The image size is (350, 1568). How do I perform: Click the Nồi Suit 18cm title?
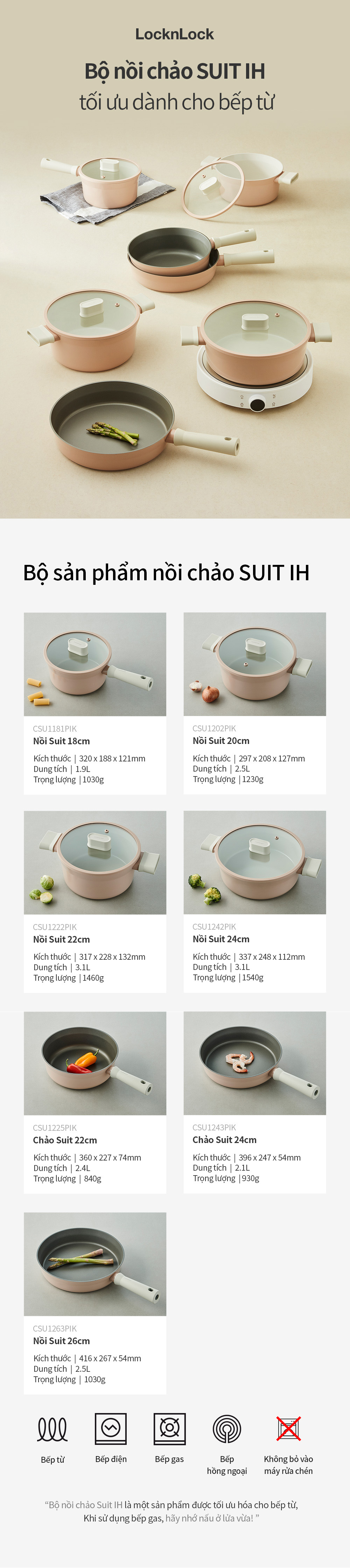click(62, 741)
